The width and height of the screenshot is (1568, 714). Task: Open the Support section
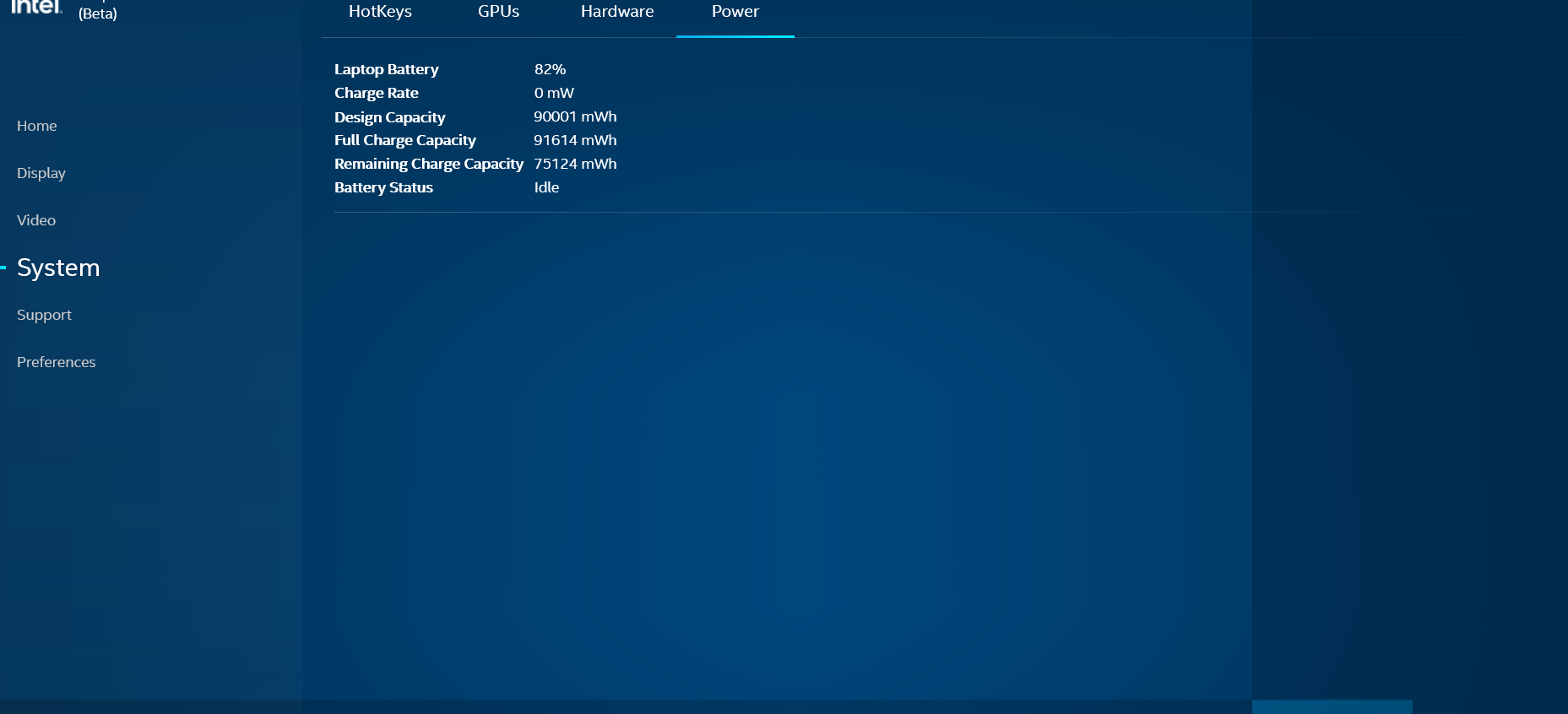pos(44,315)
